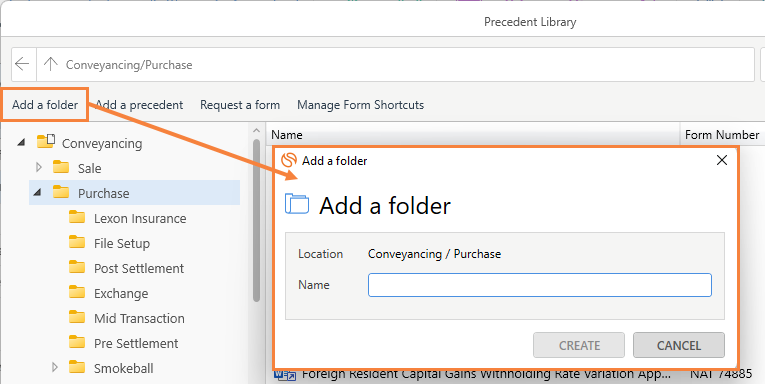Click the folder tree vertical scrollbar
Viewport: 765px width, 384px height.
pos(257,220)
